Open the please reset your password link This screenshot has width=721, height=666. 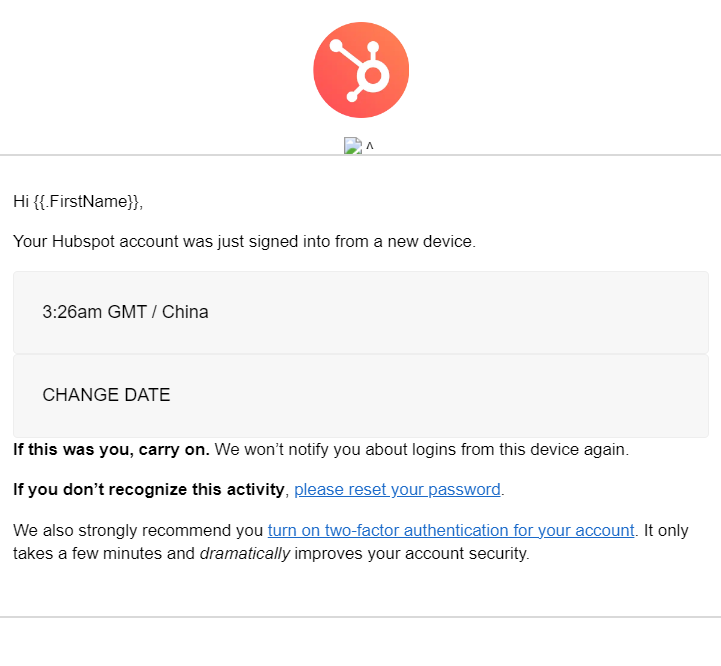click(397, 489)
